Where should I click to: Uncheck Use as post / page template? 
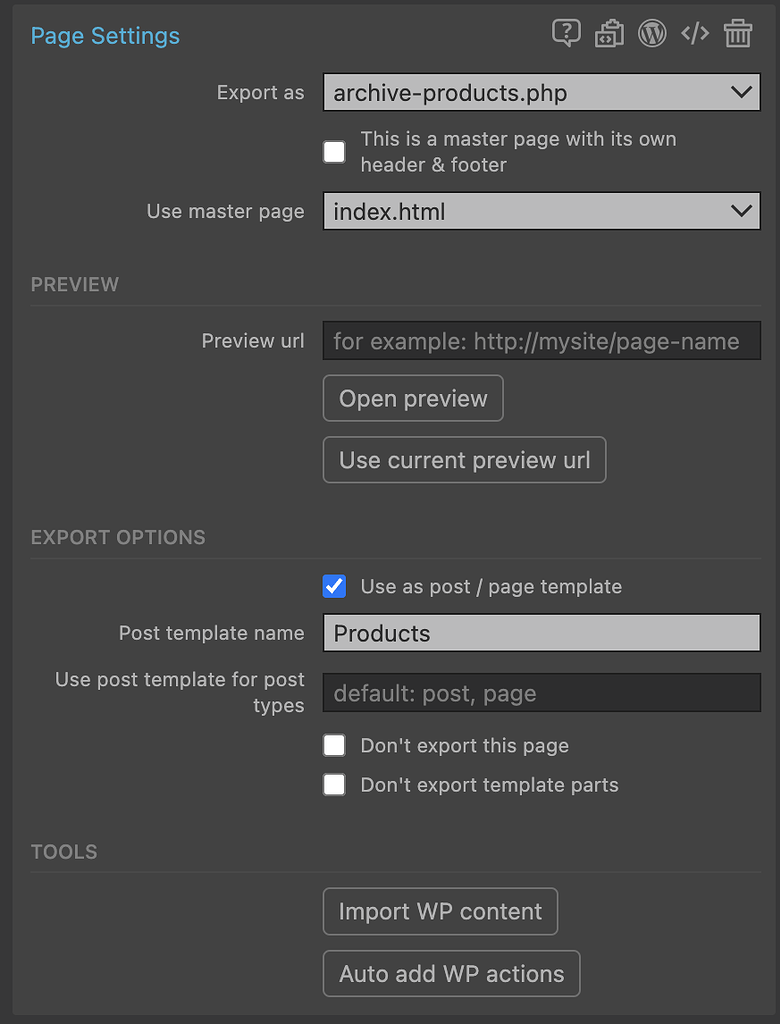point(334,587)
